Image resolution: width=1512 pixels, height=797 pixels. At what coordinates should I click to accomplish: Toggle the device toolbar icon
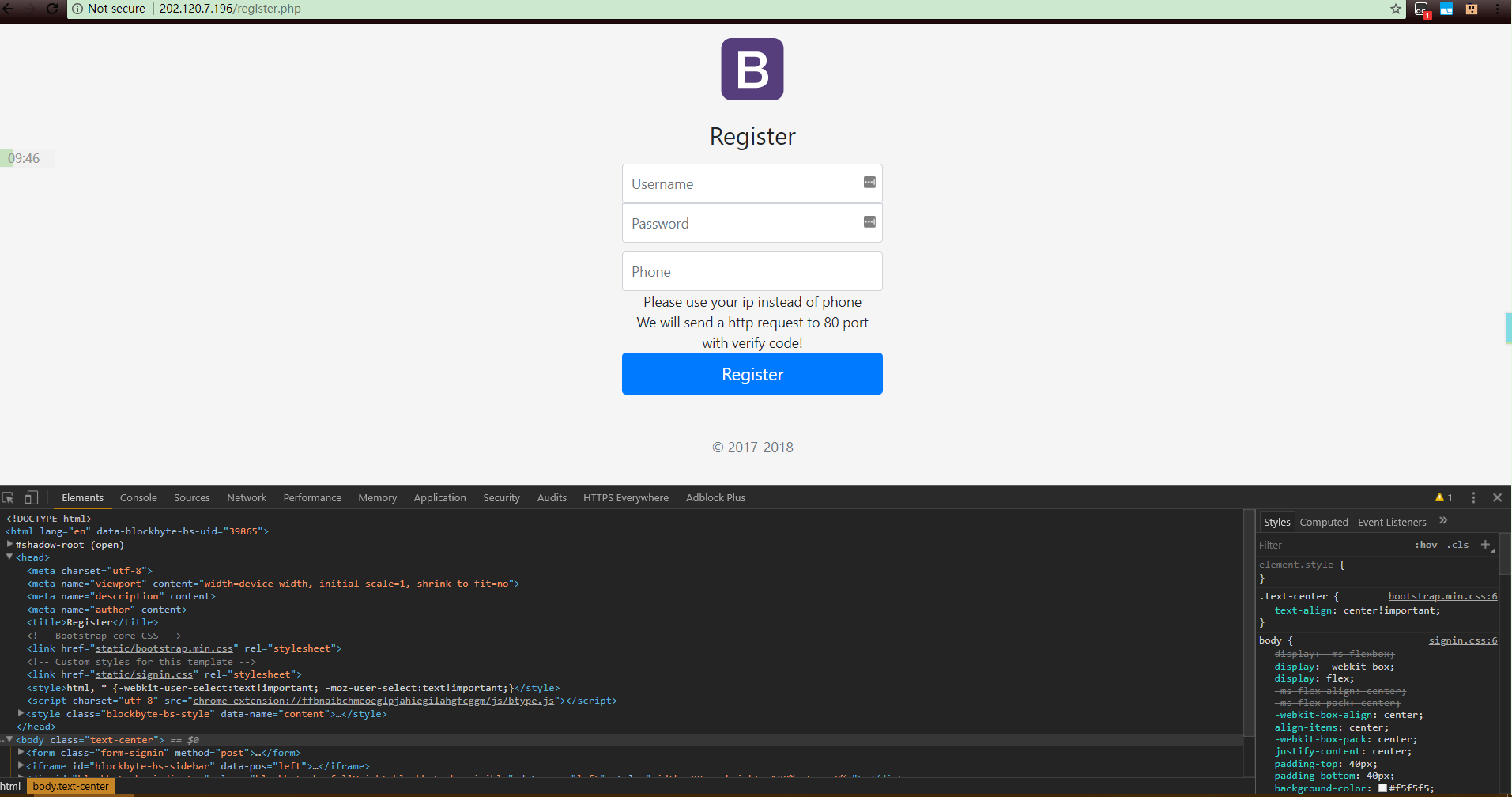[x=31, y=497]
